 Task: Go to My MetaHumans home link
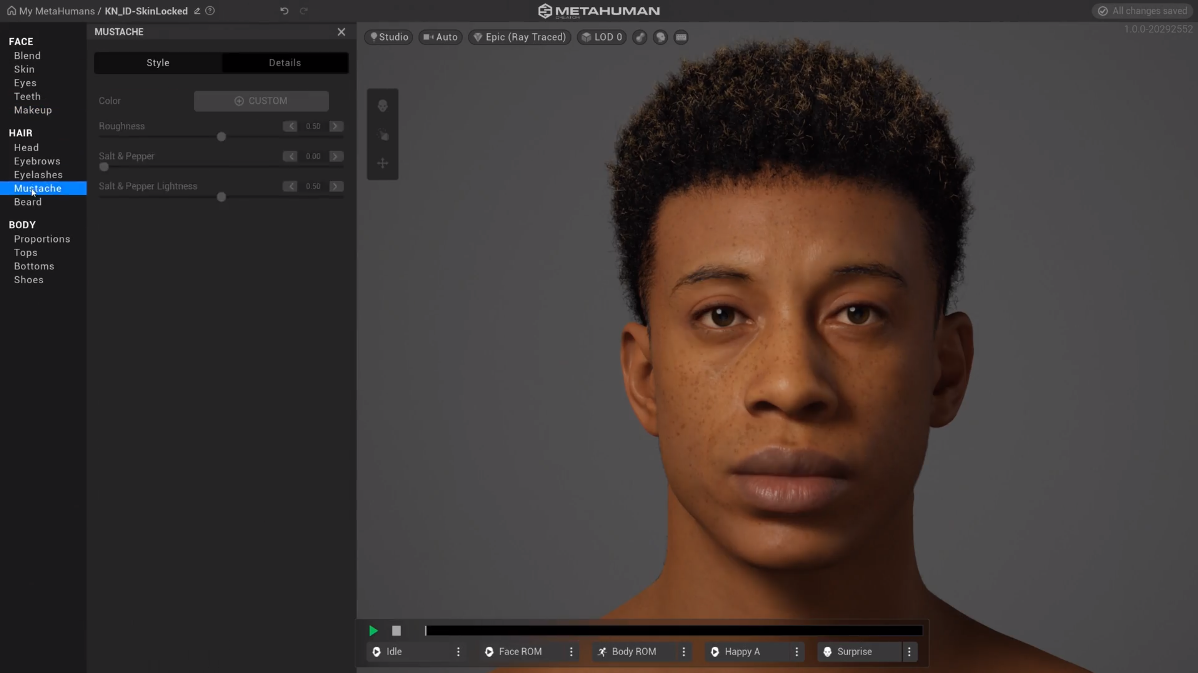coord(50,11)
